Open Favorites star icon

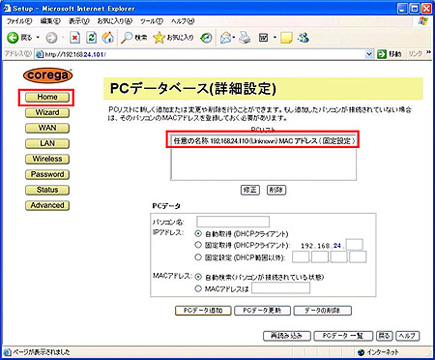point(159,38)
